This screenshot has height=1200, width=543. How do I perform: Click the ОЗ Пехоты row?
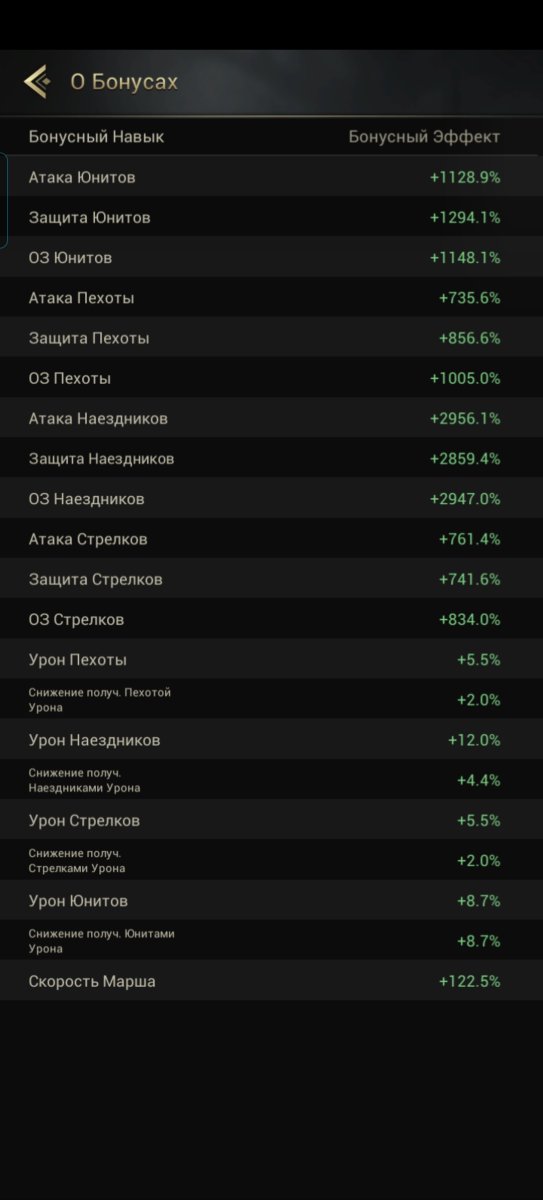[271, 378]
